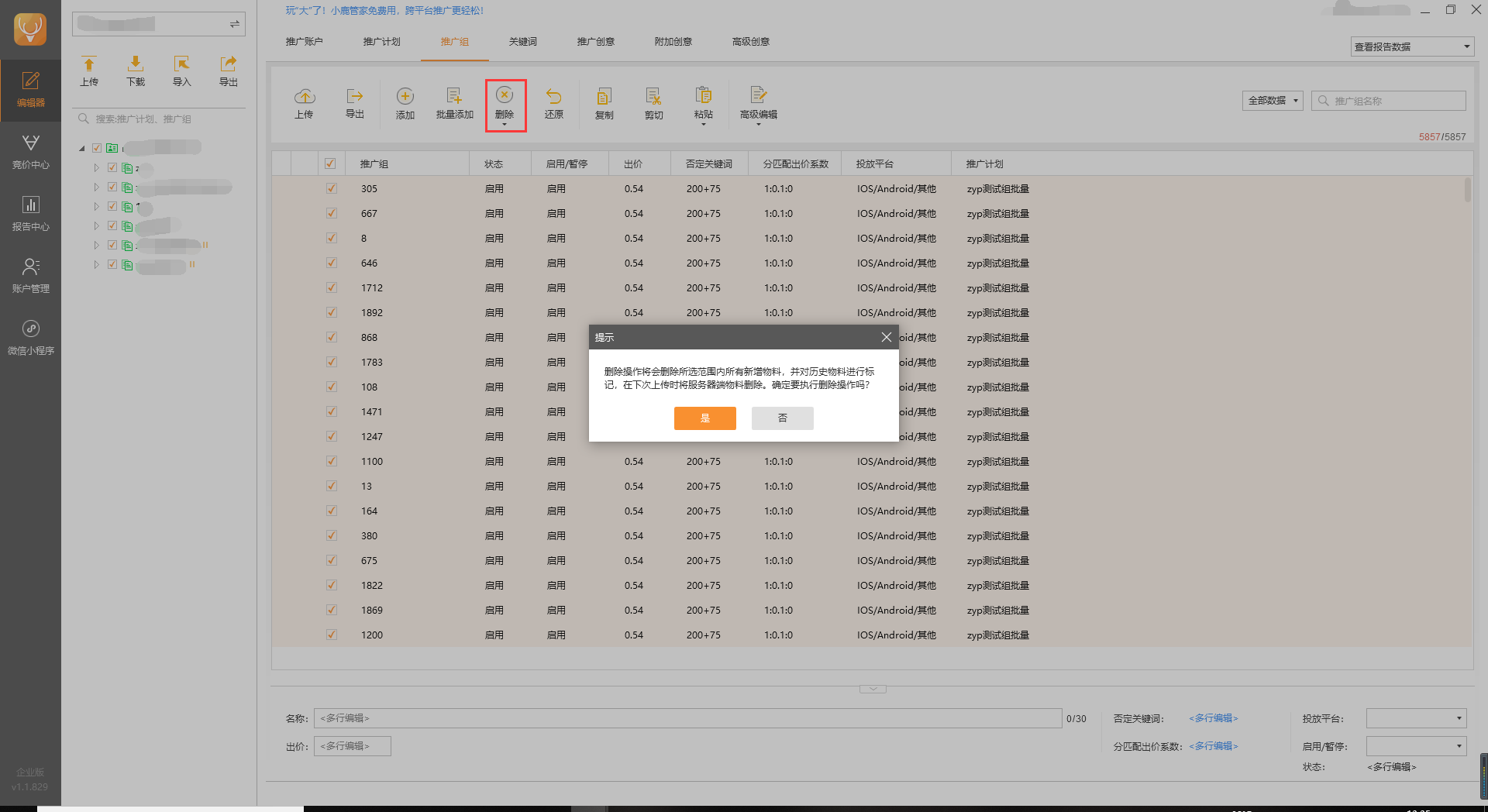This screenshot has width=1488, height=812.
Task: Open the 报告中心 report center
Action: point(30,214)
